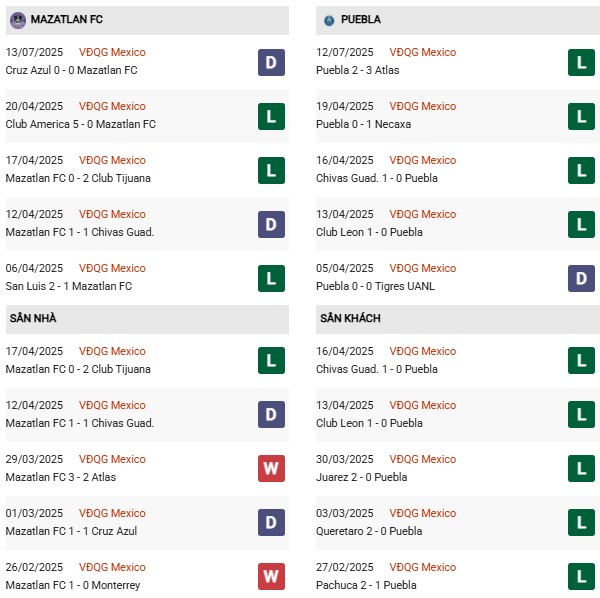Click the L badge for San Luis 2-1 Mazatlan

tap(271, 278)
